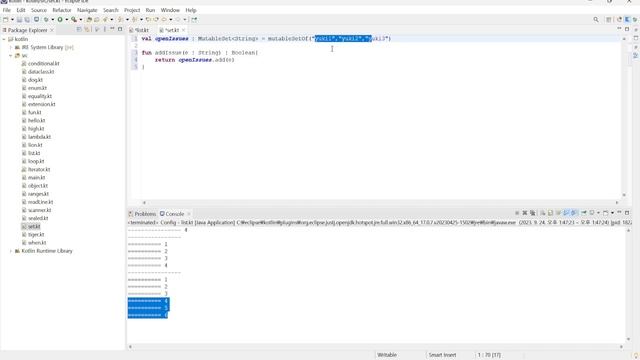The image size is (640, 360).
Task: Minimize the Console view
Action: pos(619,212)
